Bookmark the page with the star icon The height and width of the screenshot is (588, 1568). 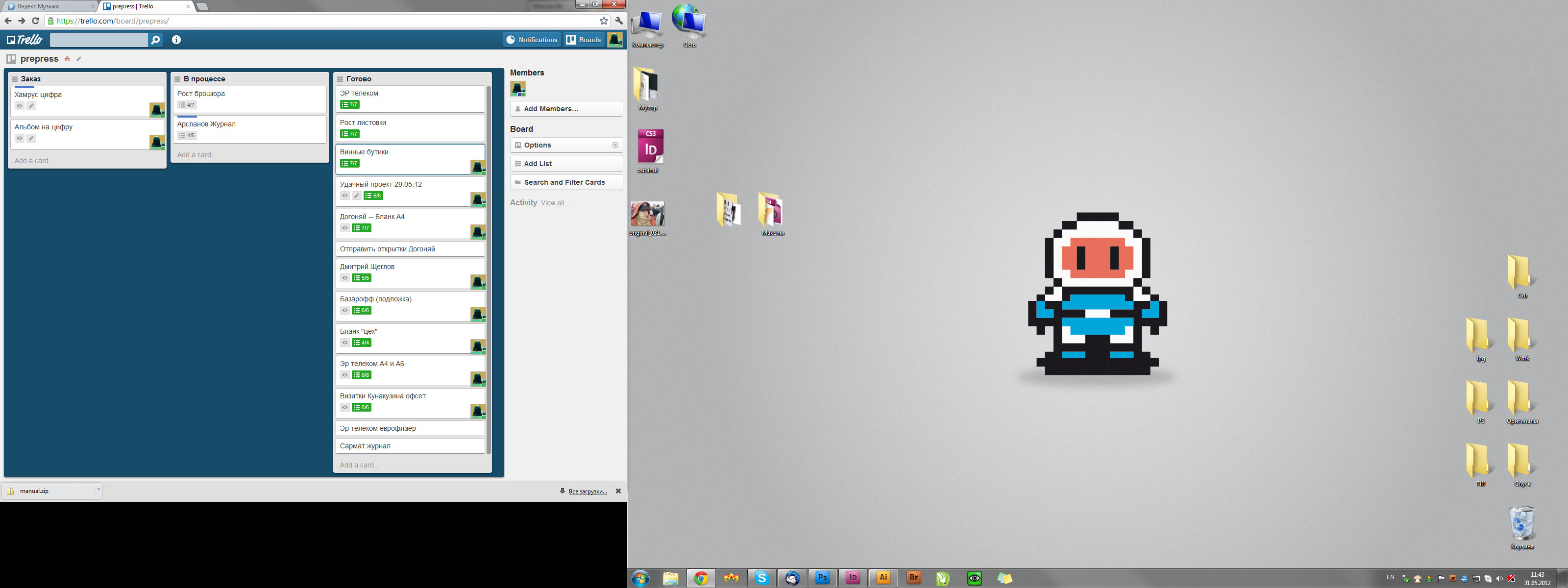click(x=603, y=21)
